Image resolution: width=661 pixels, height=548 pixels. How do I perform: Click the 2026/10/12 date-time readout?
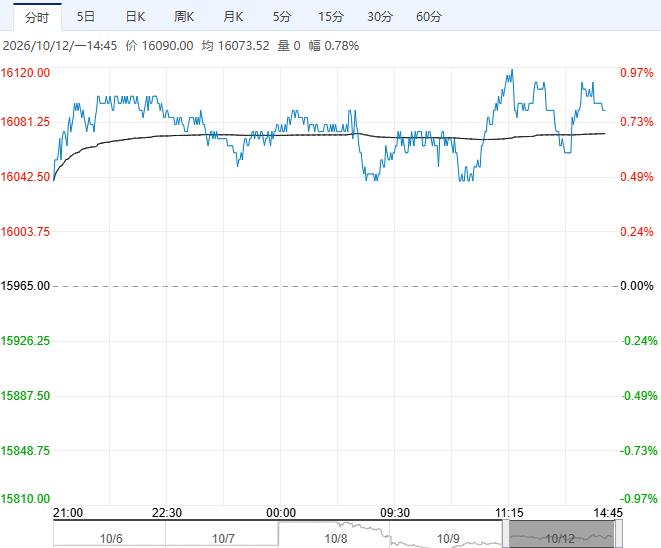60,46
